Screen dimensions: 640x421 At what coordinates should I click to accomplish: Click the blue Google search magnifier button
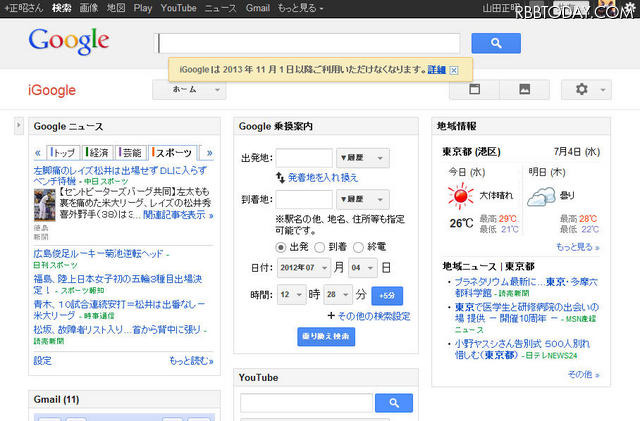click(496, 43)
